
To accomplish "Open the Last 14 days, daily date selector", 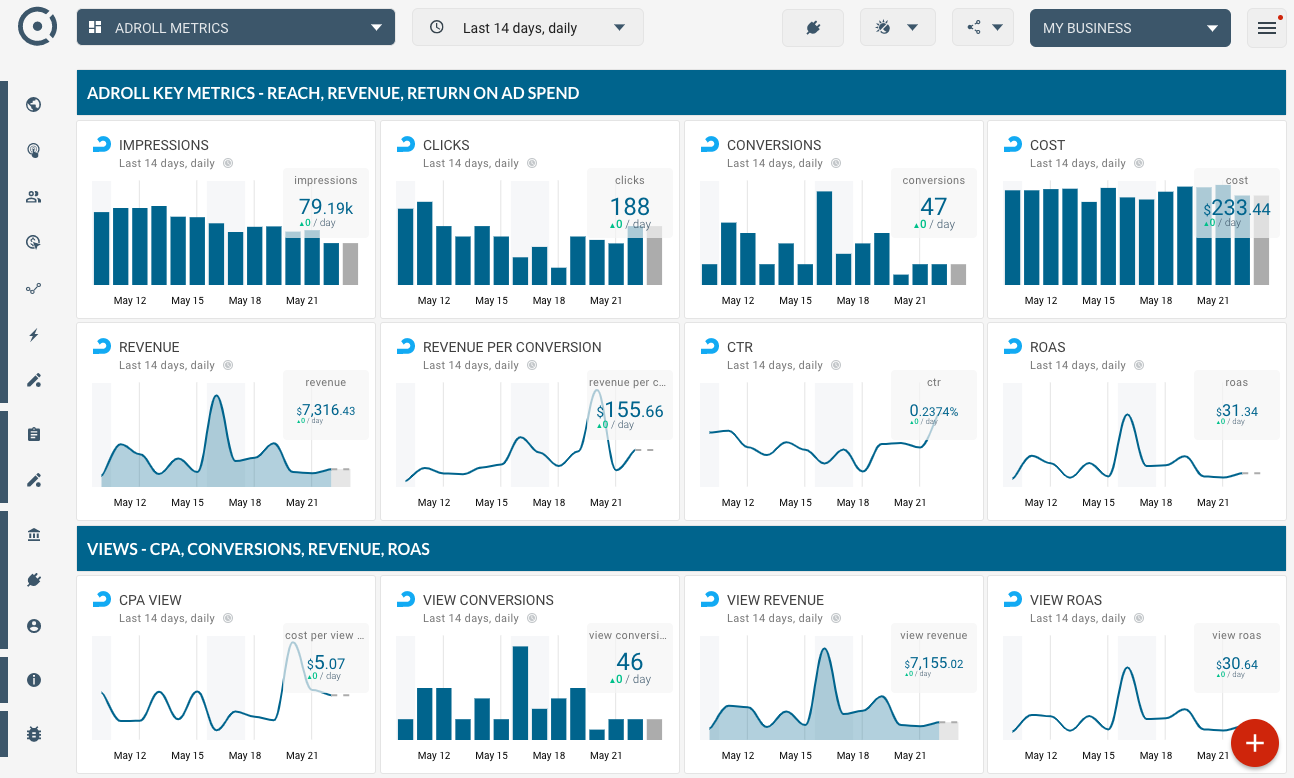I will pyautogui.click(x=528, y=28).
